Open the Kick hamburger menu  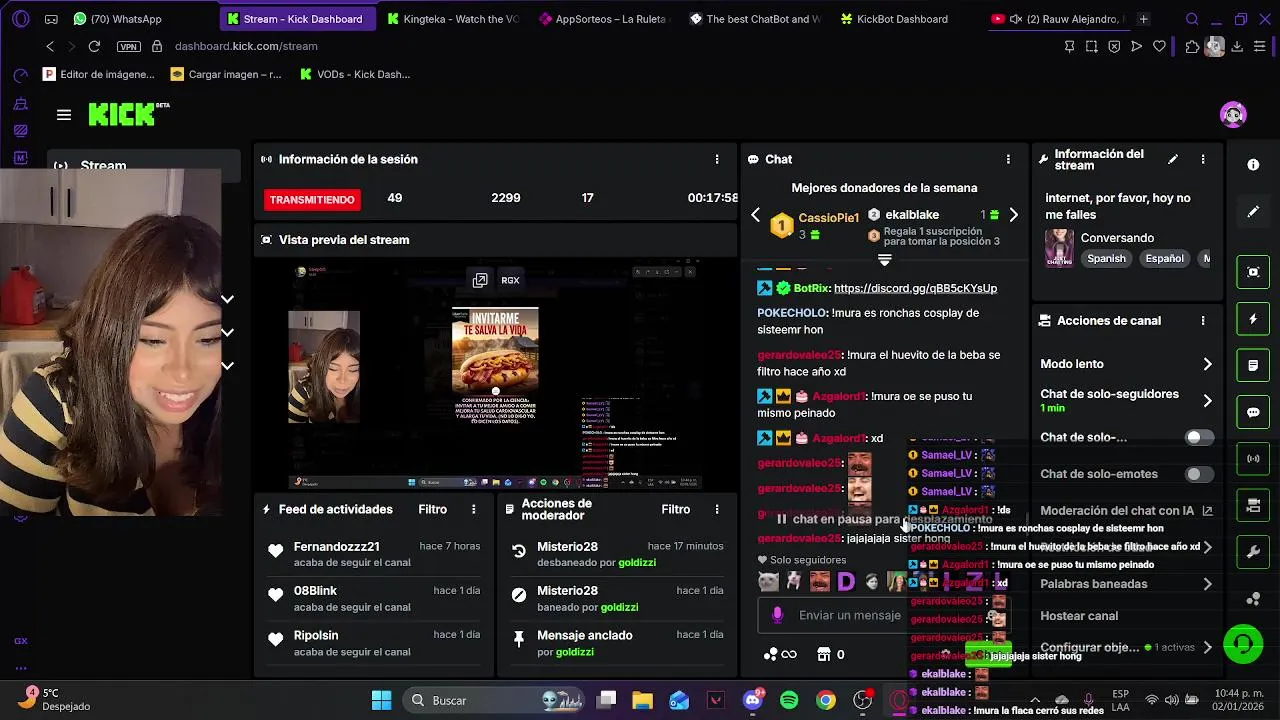point(64,115)
